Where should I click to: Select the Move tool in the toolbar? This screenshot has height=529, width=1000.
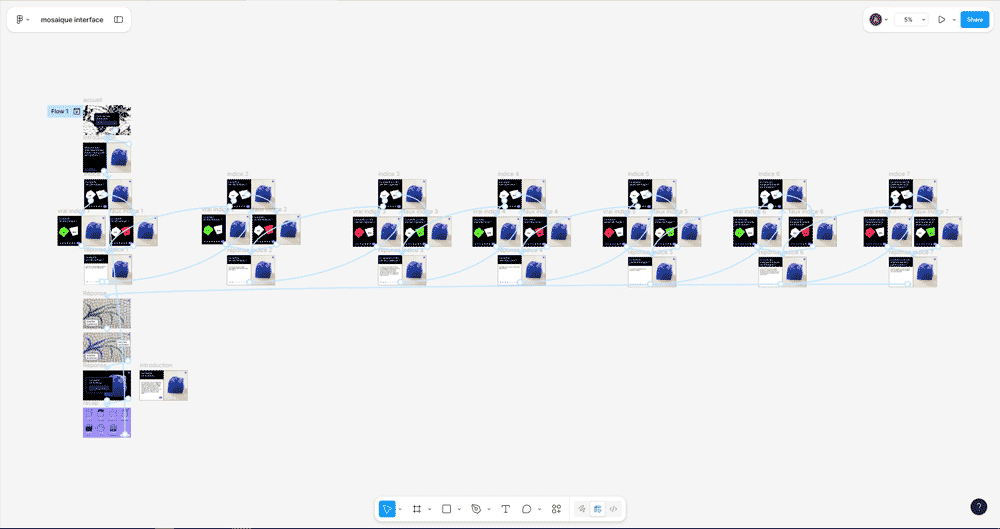pos(387,509)
